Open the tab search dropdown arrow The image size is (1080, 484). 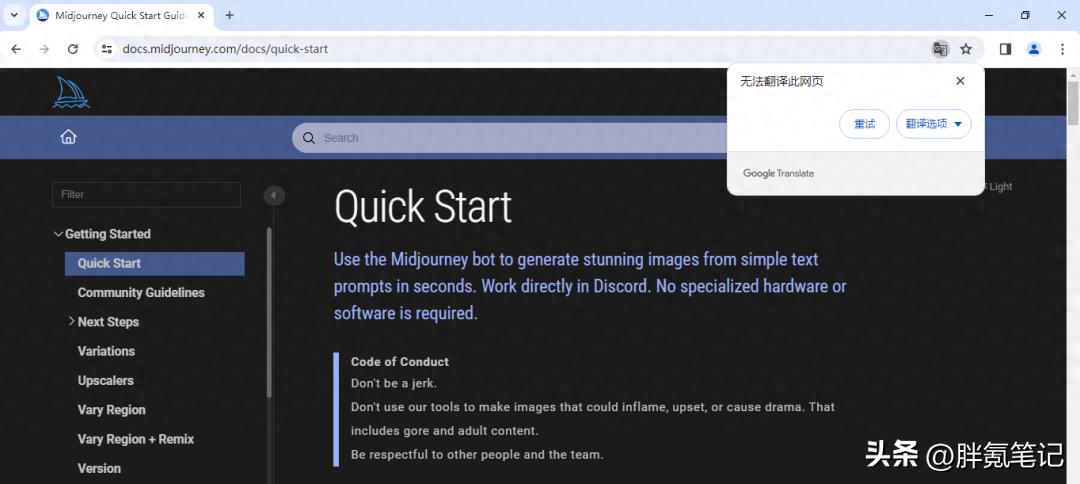point(14,15)
